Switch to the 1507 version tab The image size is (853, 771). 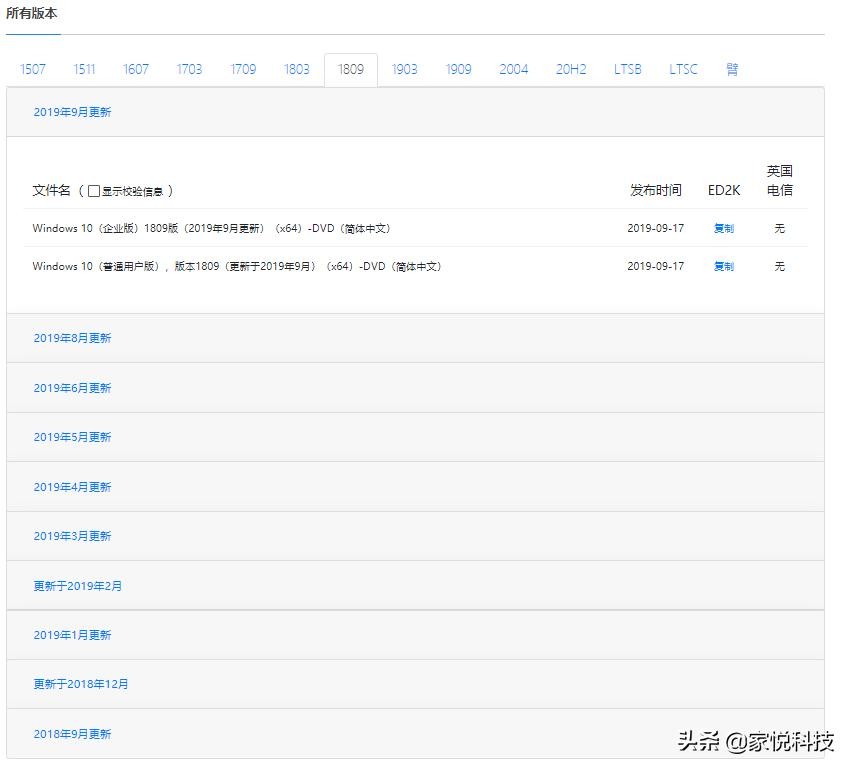pyautogui.click(x=33, y=69)
